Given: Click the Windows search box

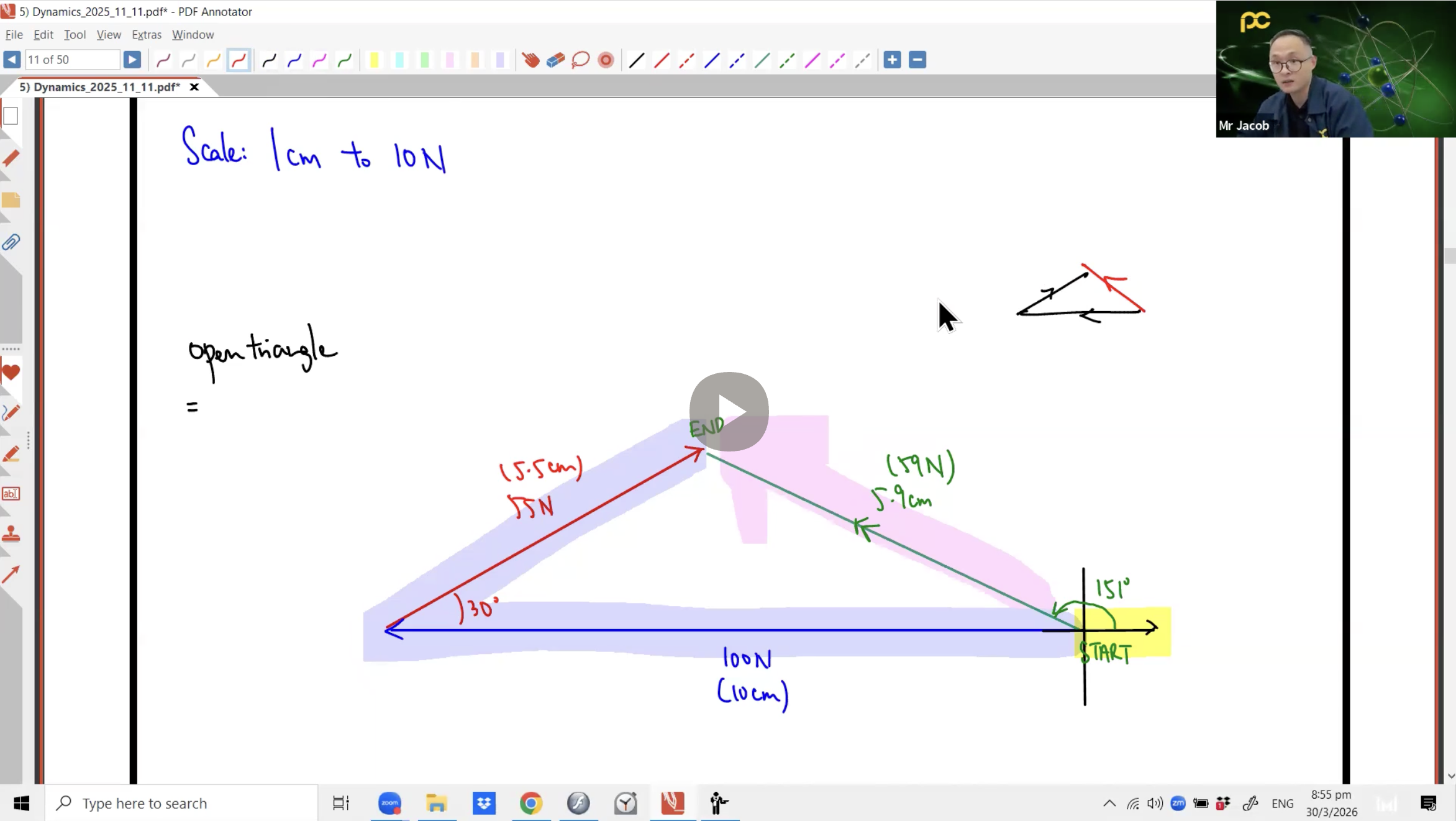Looking at the screenshot, I should (x=182, y=803).
